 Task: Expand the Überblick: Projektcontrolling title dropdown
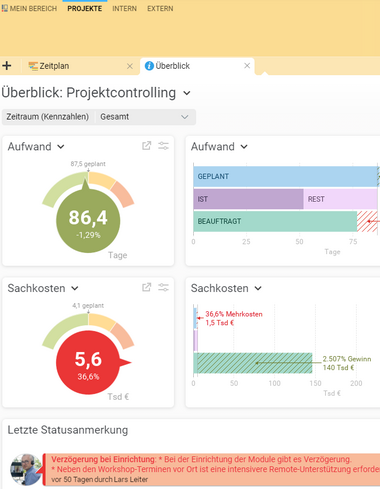[x=187, y=93]
